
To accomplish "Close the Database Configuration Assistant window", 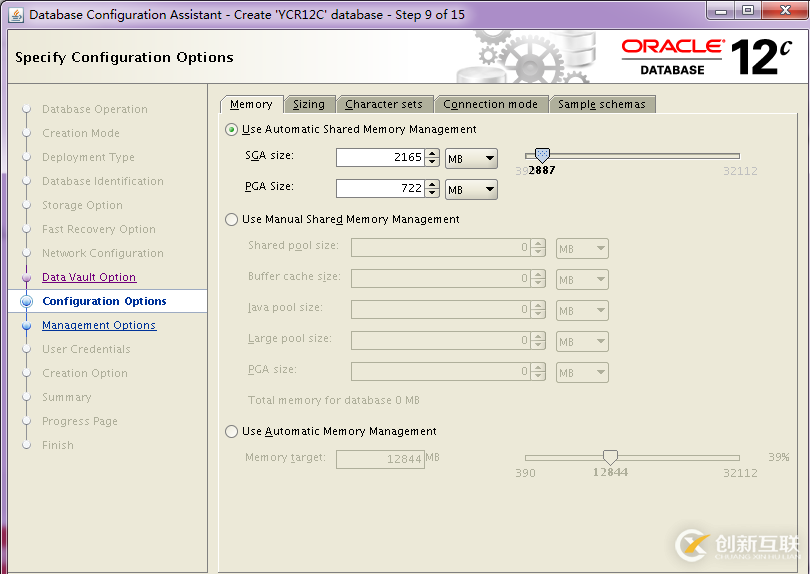I will coord(785,10).
